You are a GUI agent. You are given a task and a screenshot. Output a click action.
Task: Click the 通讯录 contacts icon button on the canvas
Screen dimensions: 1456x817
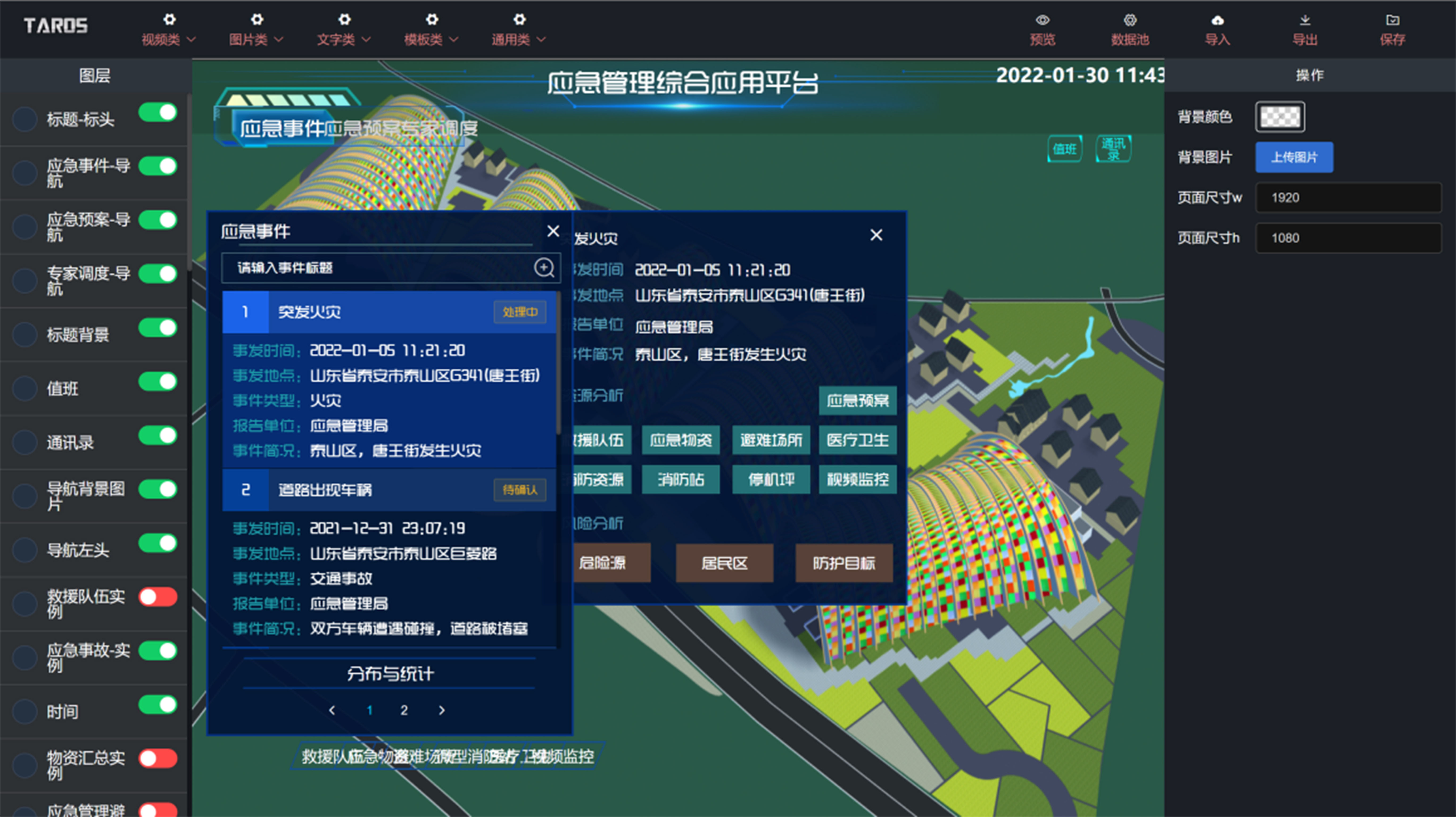pyautogui.click(x=1113, y=149)
